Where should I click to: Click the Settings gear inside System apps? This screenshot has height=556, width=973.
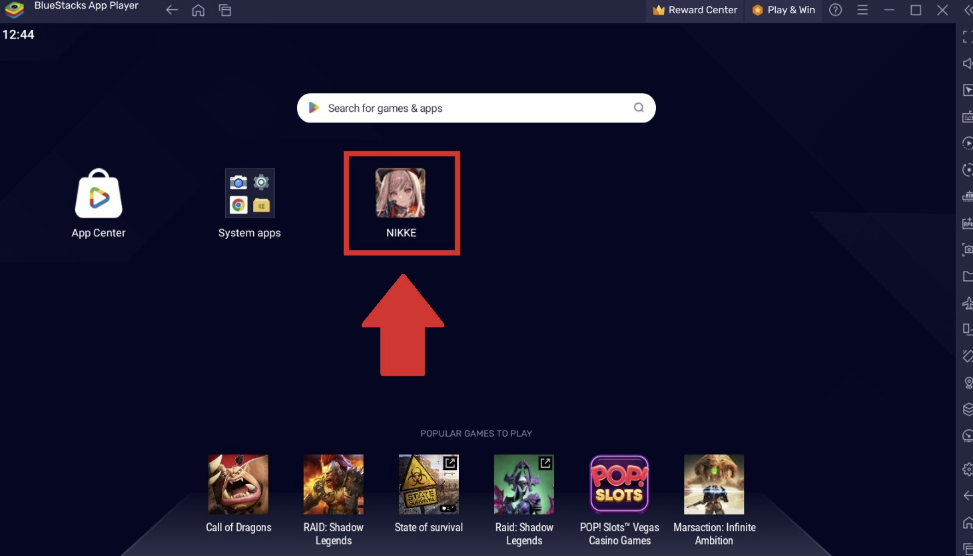click(261, 182)
